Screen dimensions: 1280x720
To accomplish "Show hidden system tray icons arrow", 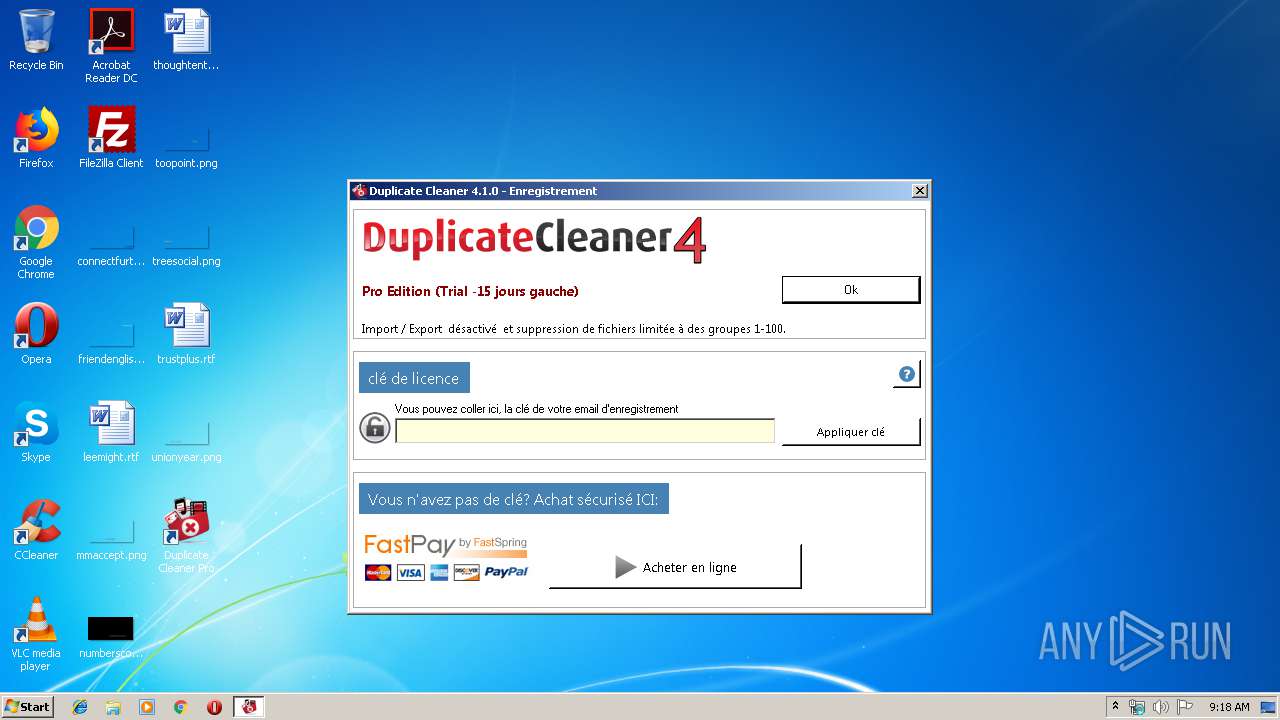I will coord(1116,707).
